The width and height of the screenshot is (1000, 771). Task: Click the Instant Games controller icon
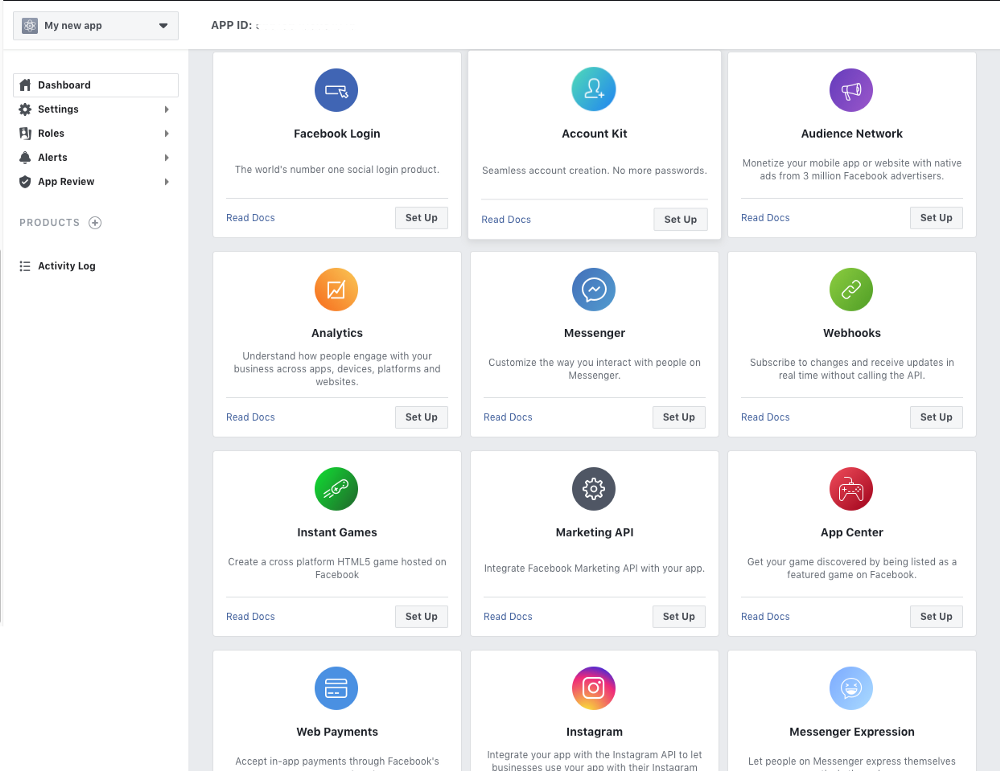coord(336,489)
